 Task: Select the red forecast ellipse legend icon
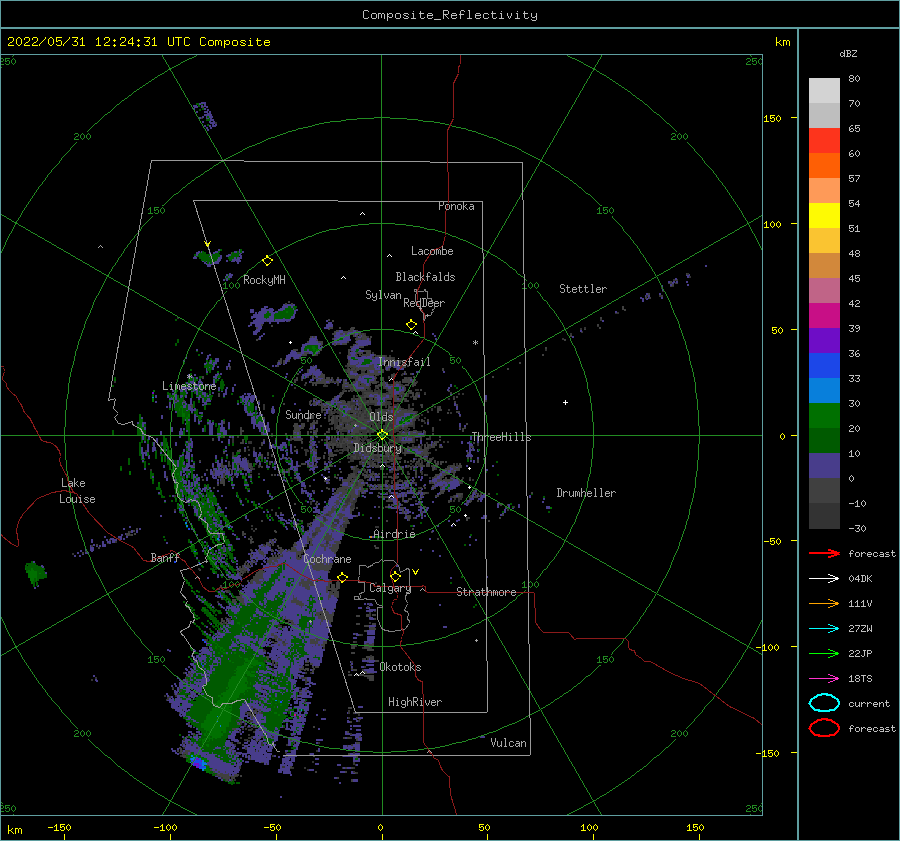coord(824,728)
